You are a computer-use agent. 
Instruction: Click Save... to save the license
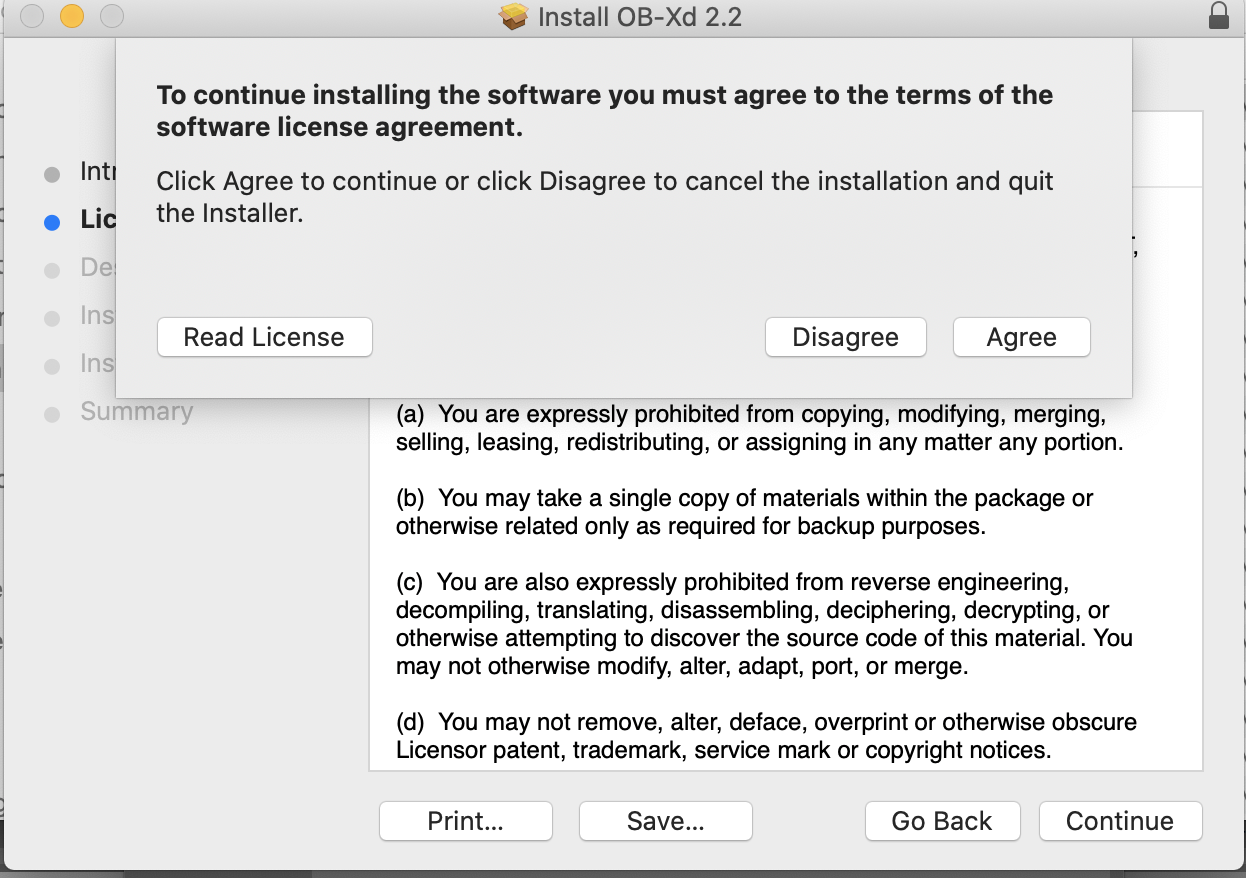click(665, 821)
